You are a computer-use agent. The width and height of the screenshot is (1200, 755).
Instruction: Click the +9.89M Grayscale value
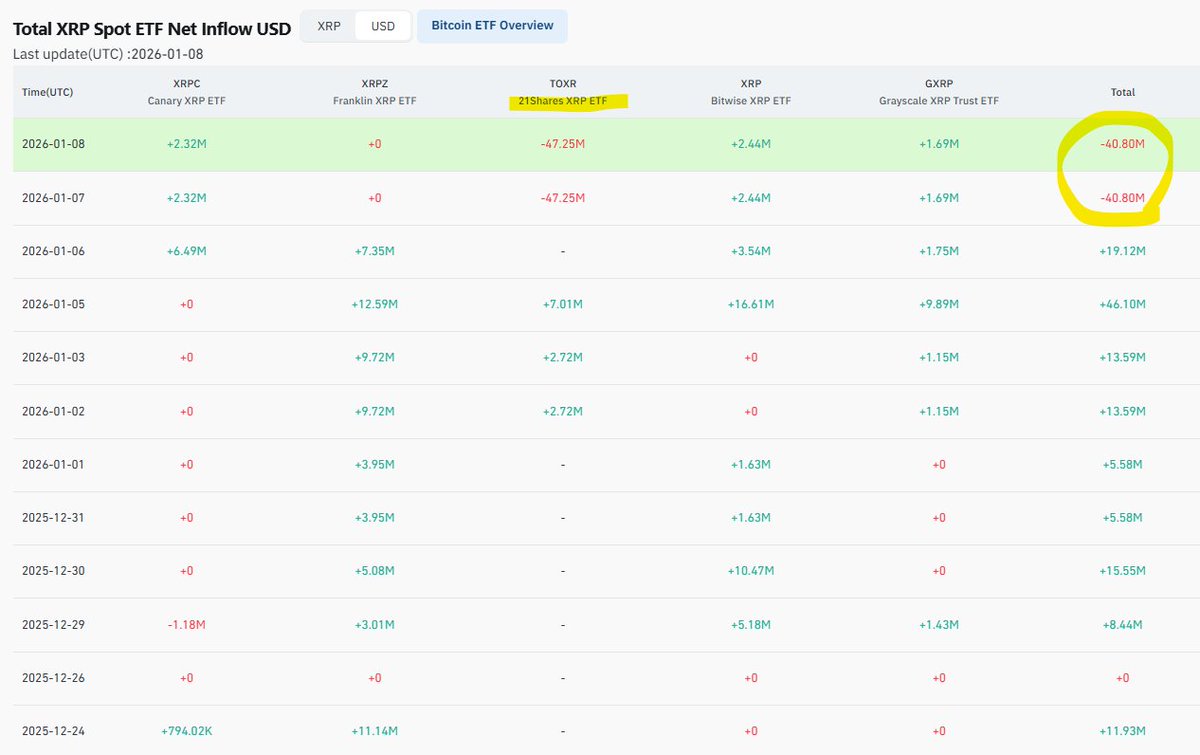click(x=938, y=304)
